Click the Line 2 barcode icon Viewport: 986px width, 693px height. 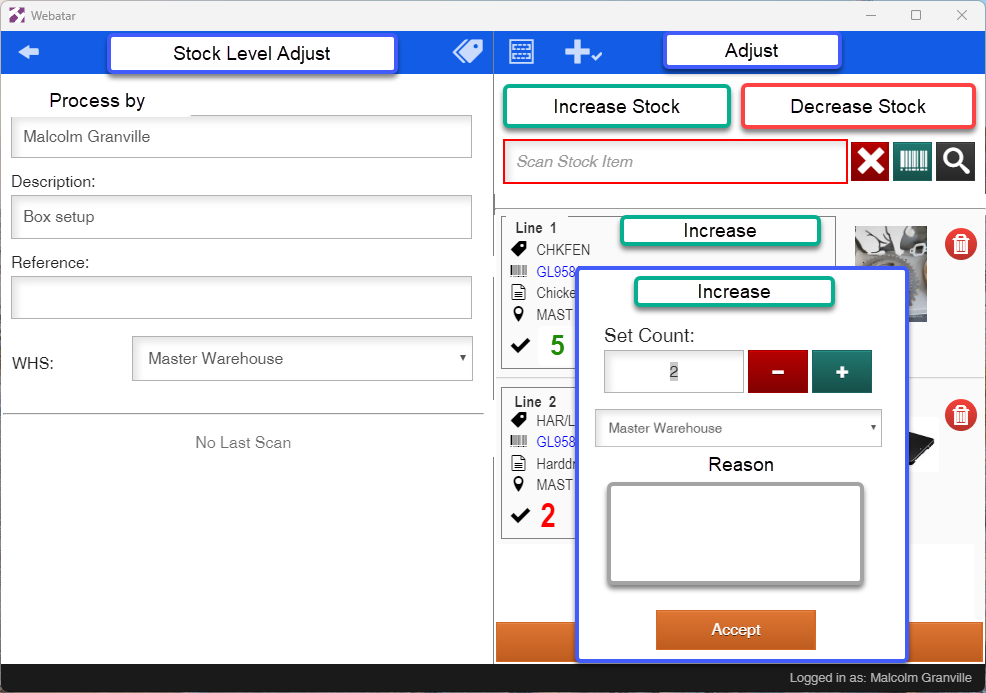pyautogui.click(x=519, y=441)
